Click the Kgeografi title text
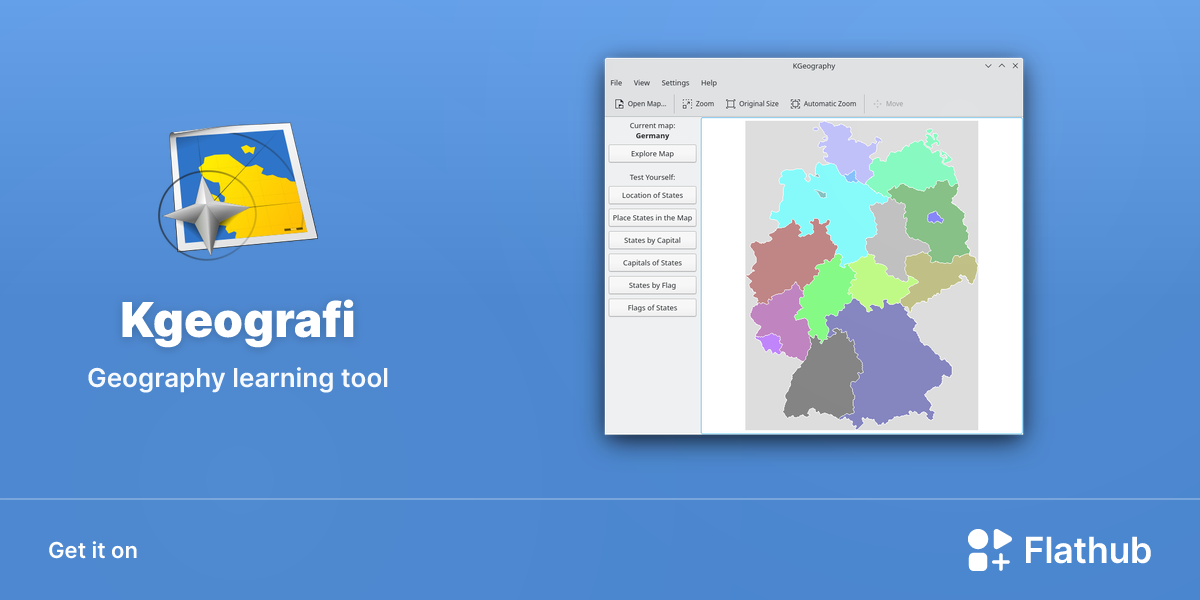This screenshot has width=1200, height=600. [x=238, y=321]
